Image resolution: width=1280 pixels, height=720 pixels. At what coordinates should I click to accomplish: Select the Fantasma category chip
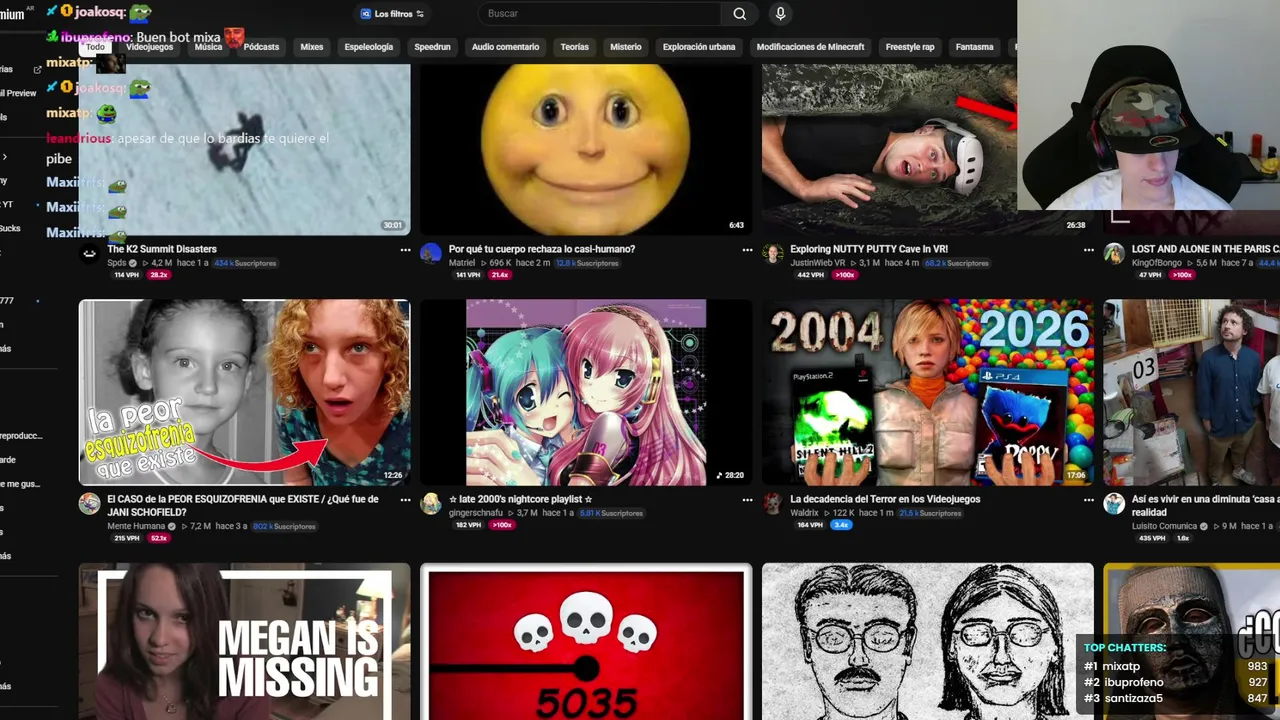pyautogui.click(x=974, y=47)
